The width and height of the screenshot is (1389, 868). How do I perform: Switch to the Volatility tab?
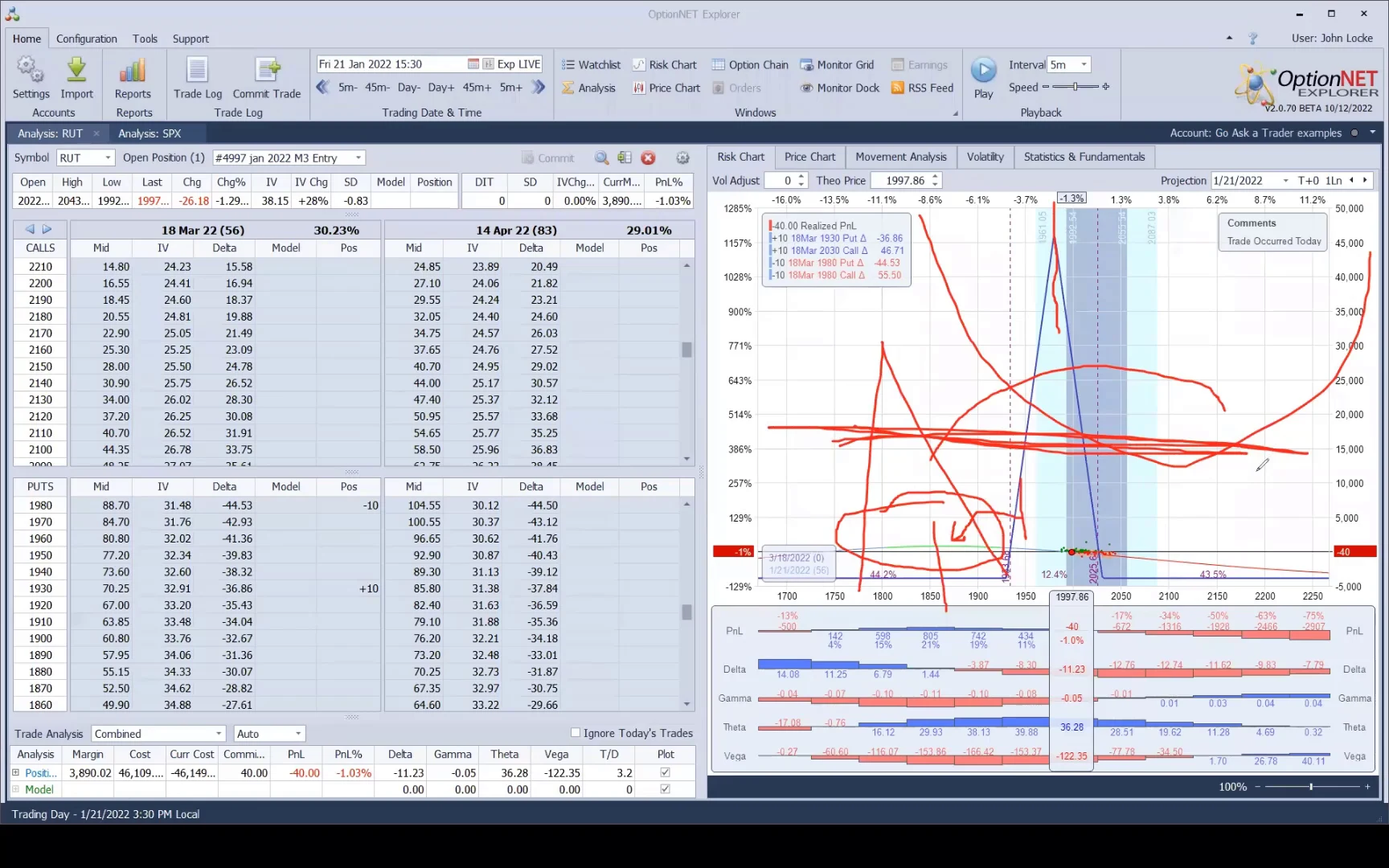coord(985,157)
